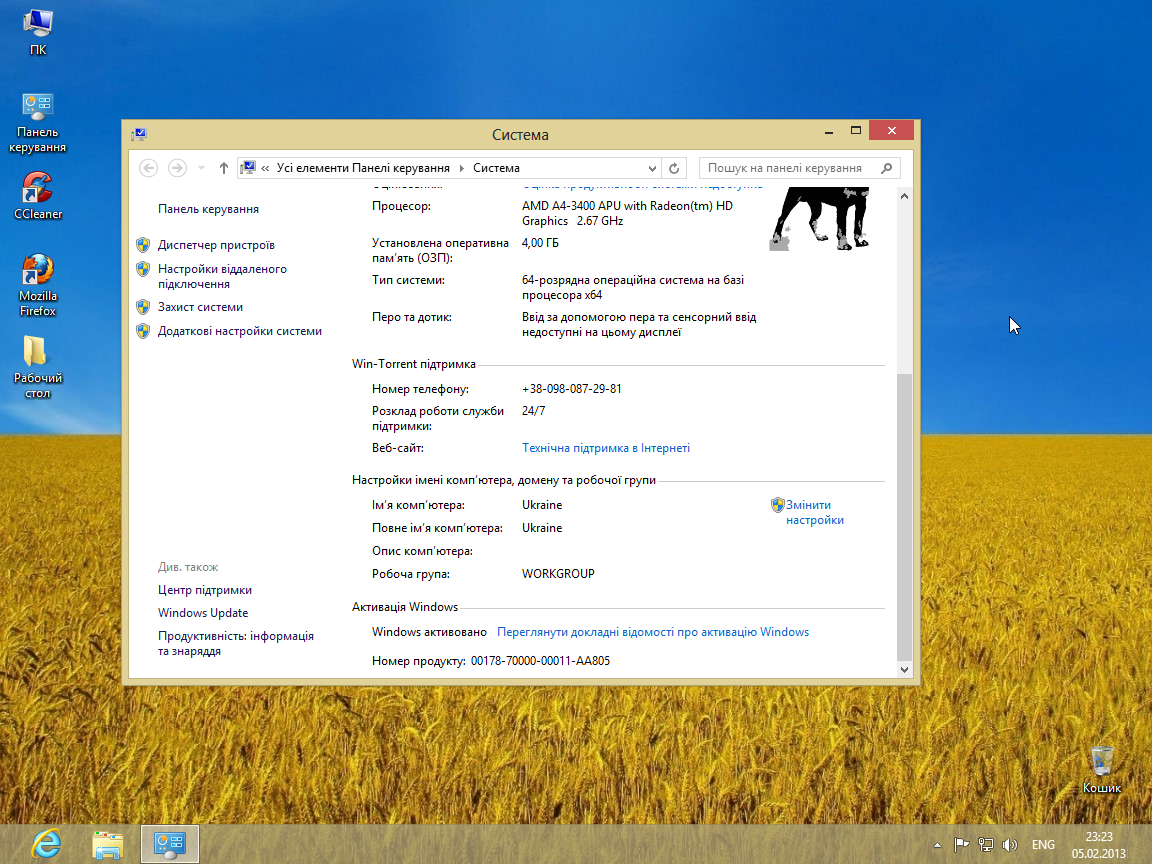
Task: Click Змінити настройки link
Action: pos(814,512)
